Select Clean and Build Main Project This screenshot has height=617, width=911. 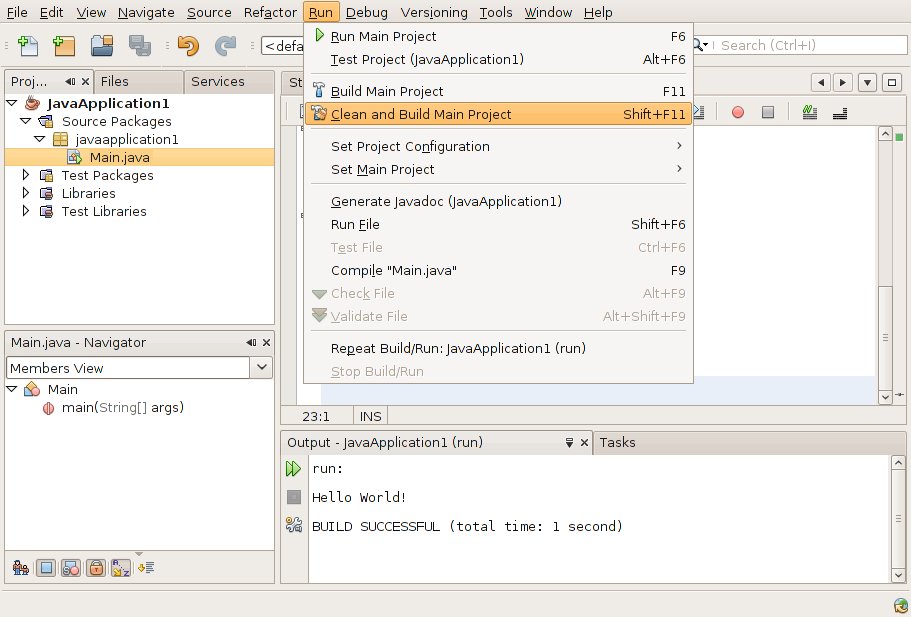coord(421,114)
